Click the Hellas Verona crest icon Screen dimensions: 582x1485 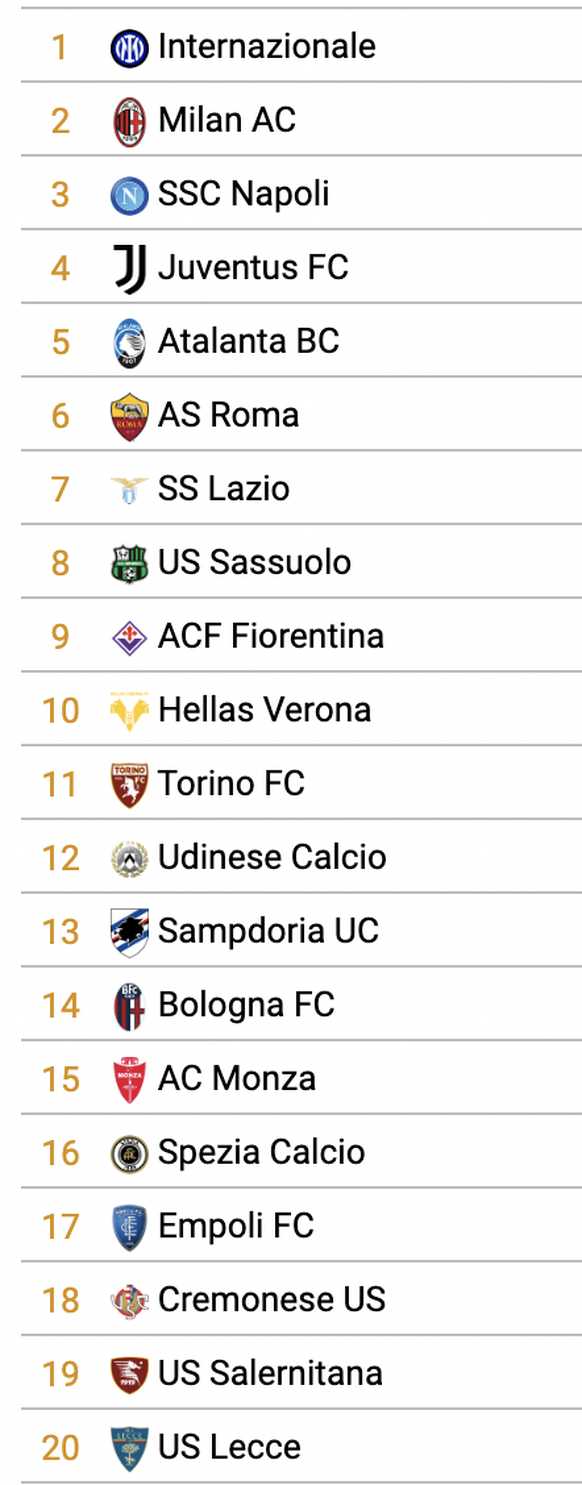(x=129, y=710)
